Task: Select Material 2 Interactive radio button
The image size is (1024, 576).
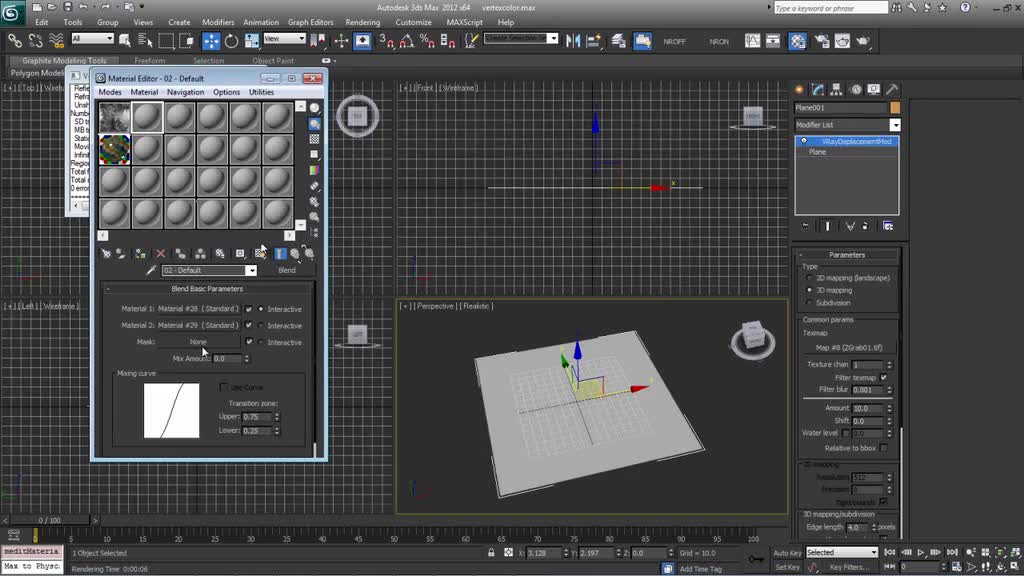Action: [261, 325]
